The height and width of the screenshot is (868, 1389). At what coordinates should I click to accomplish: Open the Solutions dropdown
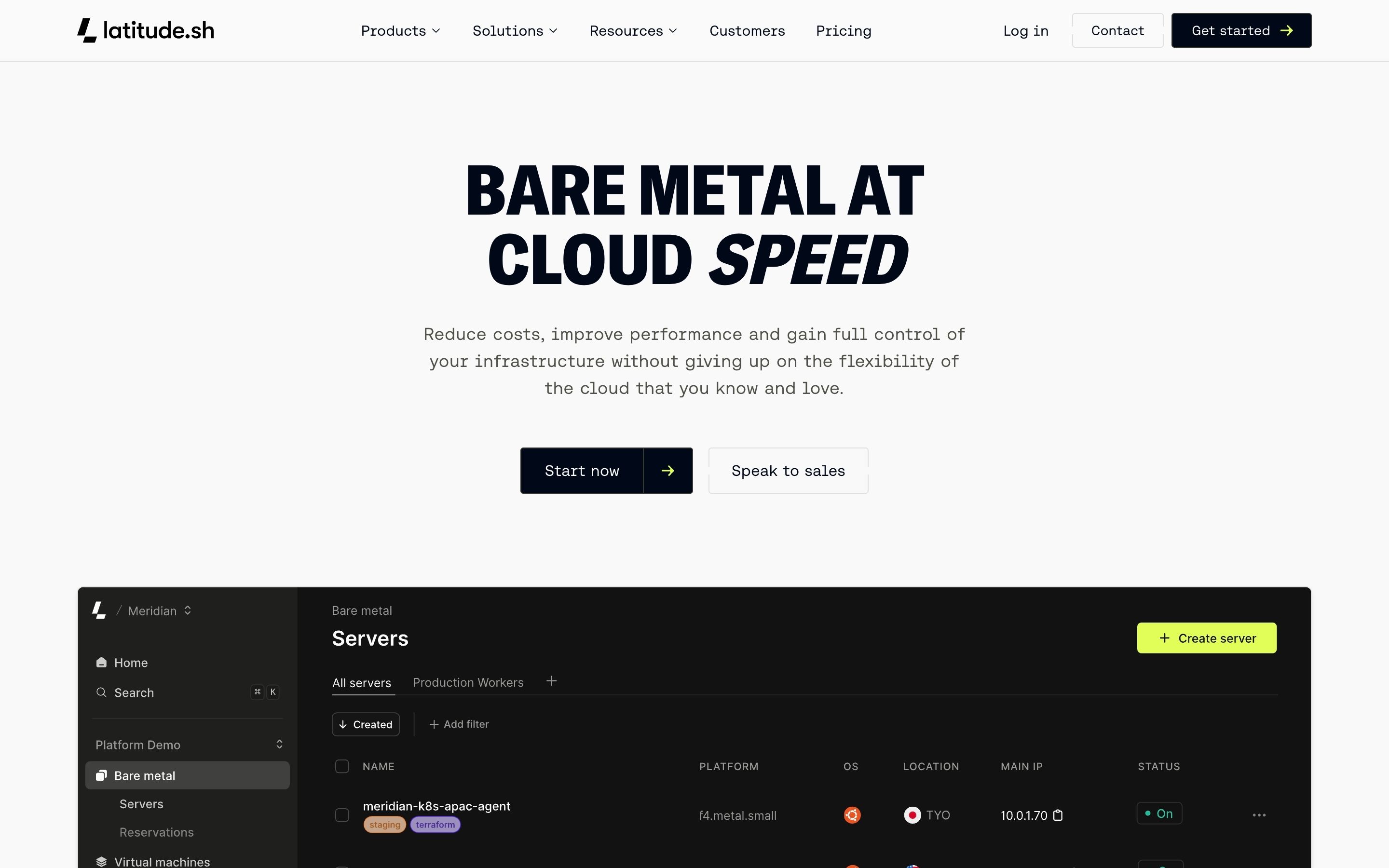tap(515, 31)
